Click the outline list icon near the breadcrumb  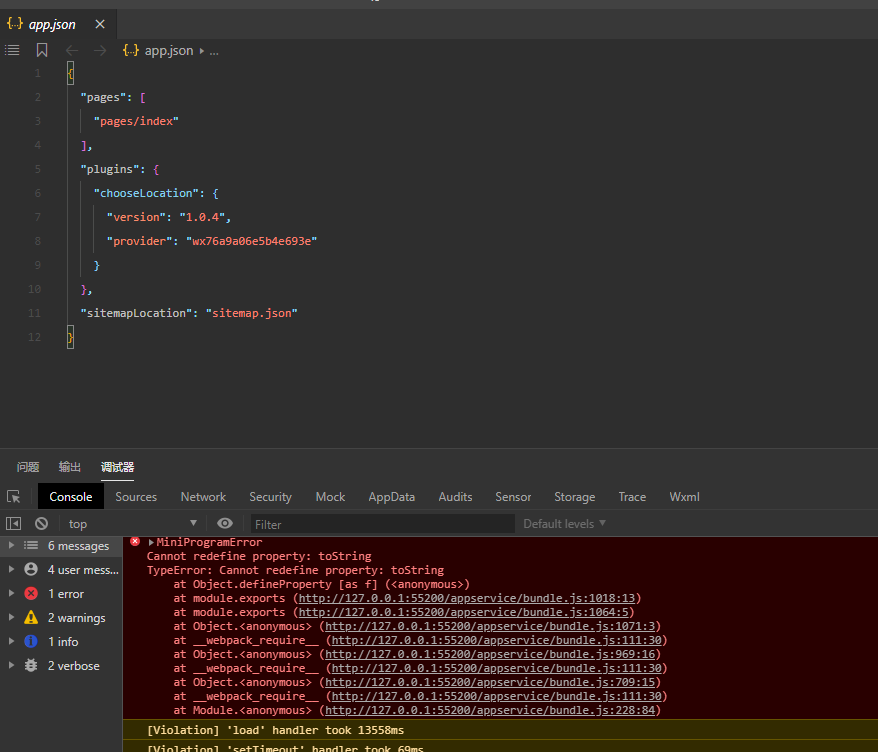click(12, 50)
